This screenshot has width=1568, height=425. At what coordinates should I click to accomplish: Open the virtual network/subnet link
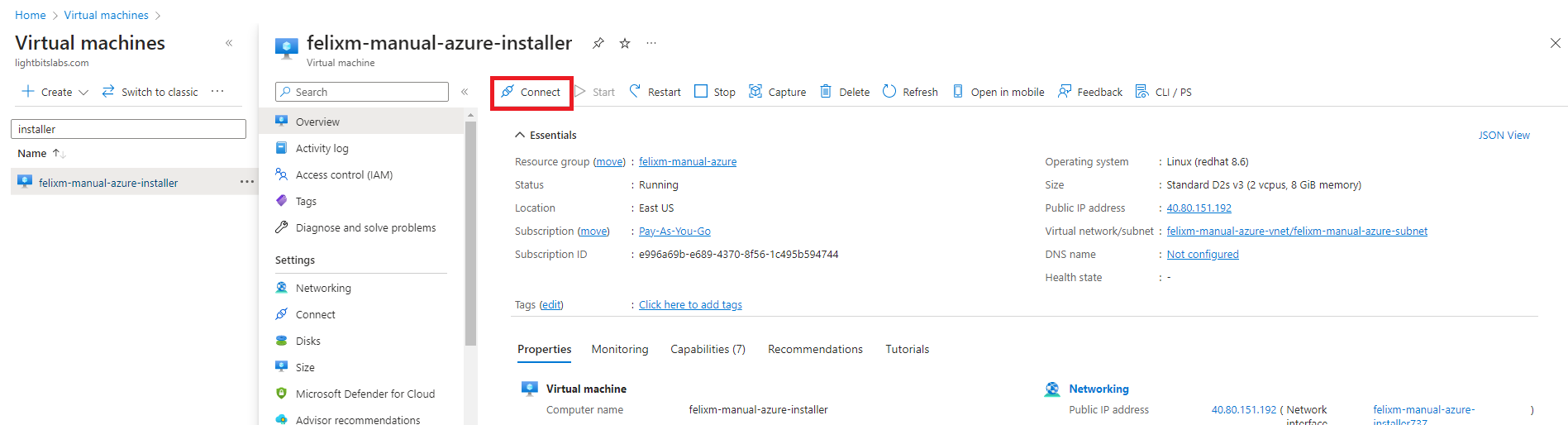pyautogui.click(x=1297, y=231)
